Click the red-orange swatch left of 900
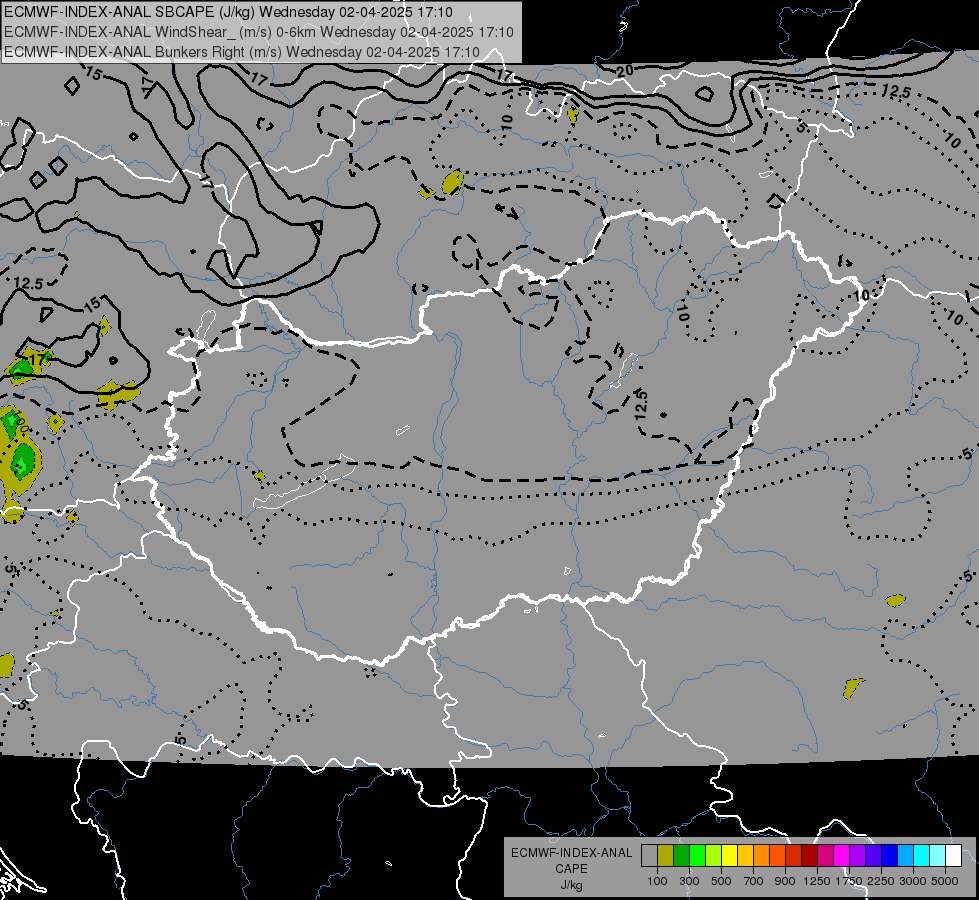The image size is (979, 900). coord(777,856)
